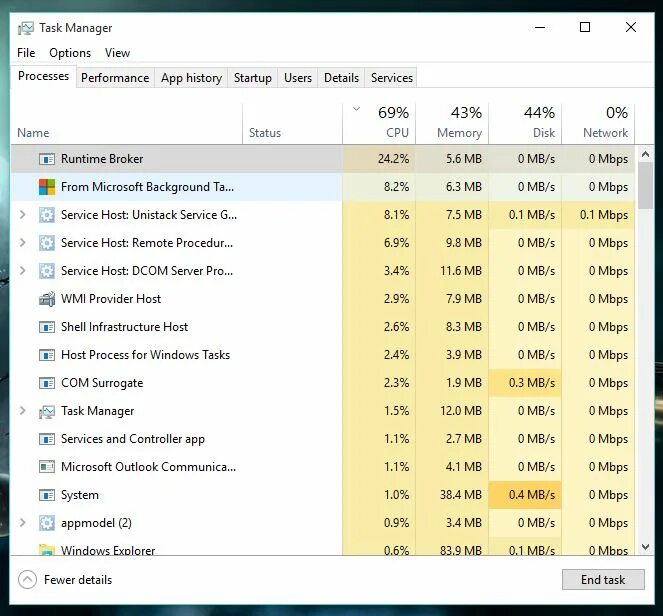The height and width of the screenshot is (616, 663).
Task: Sort by the Name column header
Action: pos(126,123)
